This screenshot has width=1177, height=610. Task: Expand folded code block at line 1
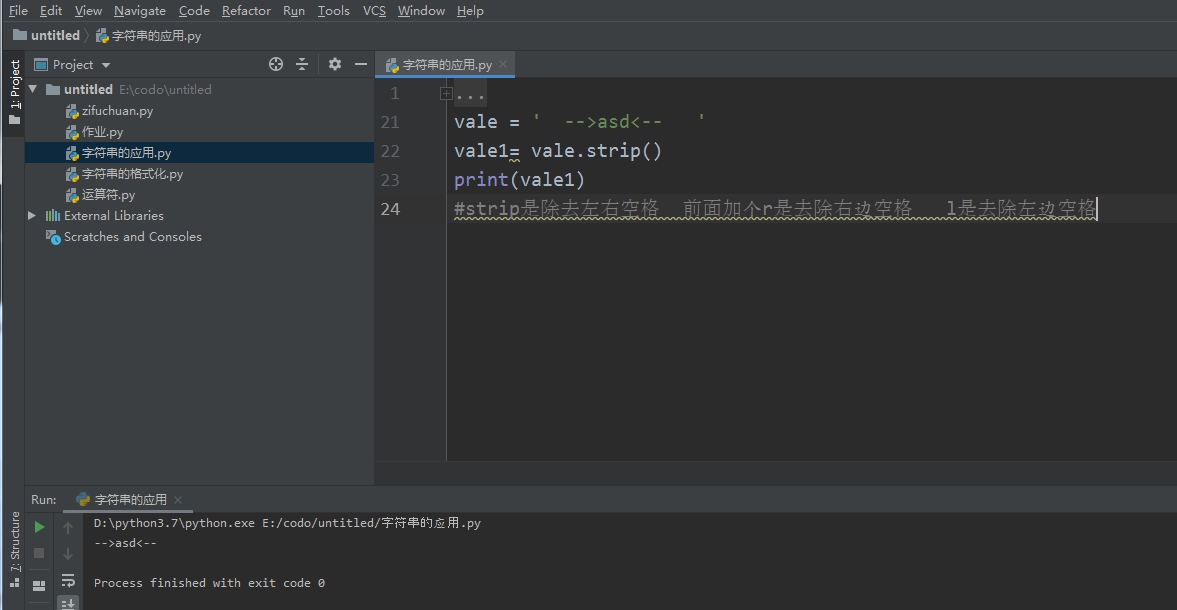[445, 93]
